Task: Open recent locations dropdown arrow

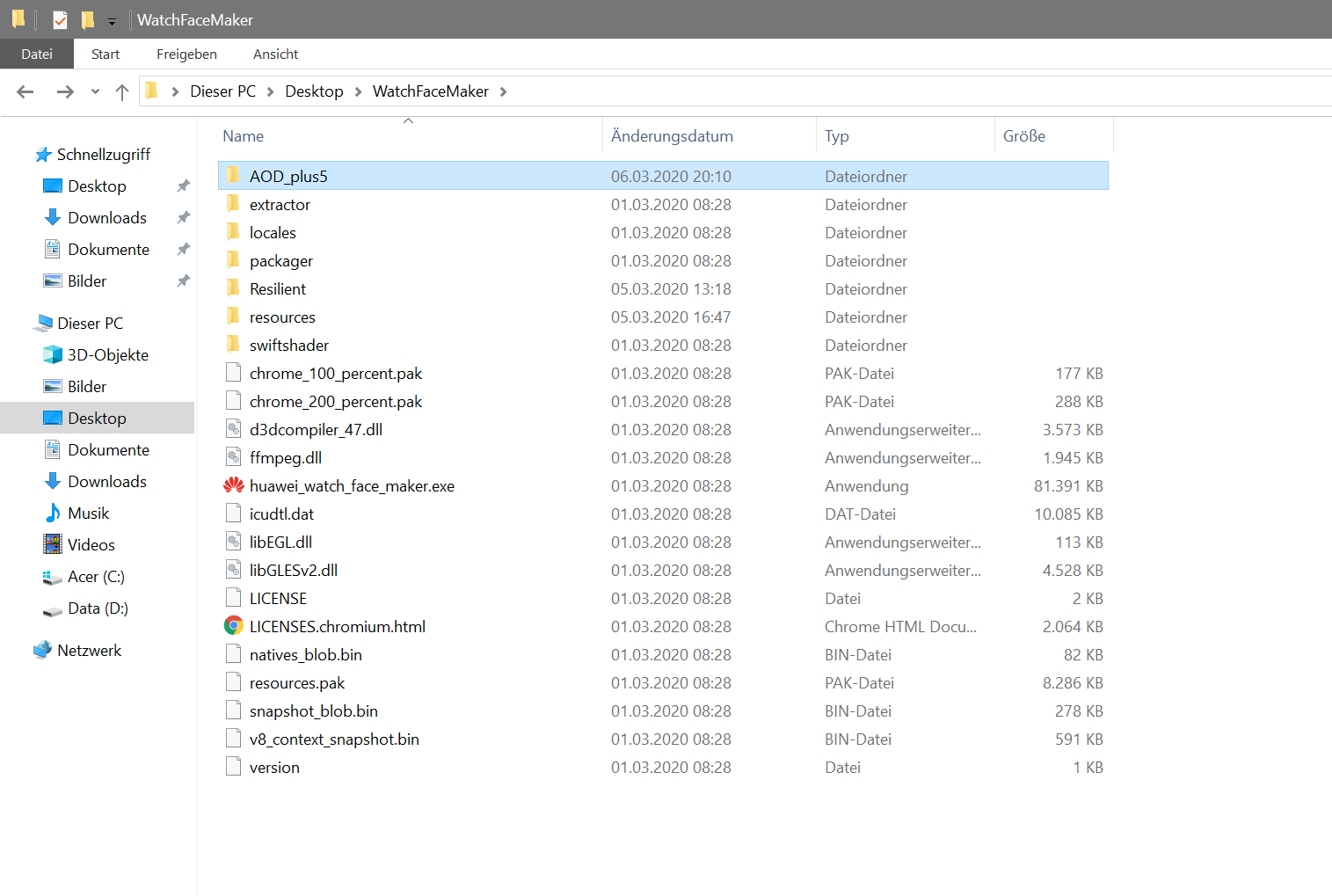Action: click(x=95, y=91)
